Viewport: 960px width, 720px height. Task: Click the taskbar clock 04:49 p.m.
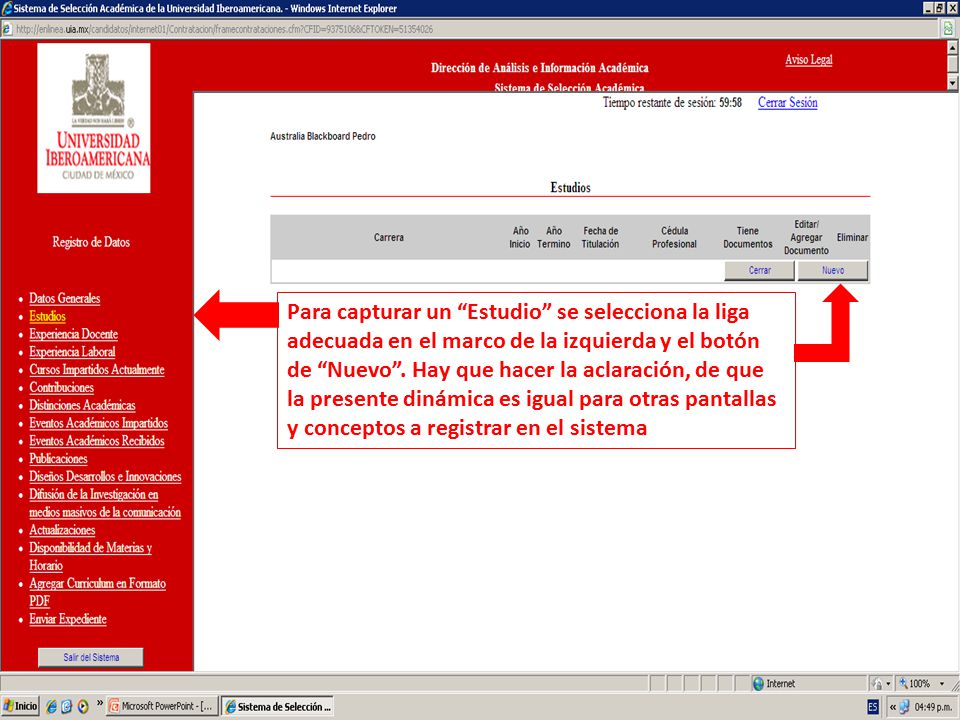click(934, 707)
